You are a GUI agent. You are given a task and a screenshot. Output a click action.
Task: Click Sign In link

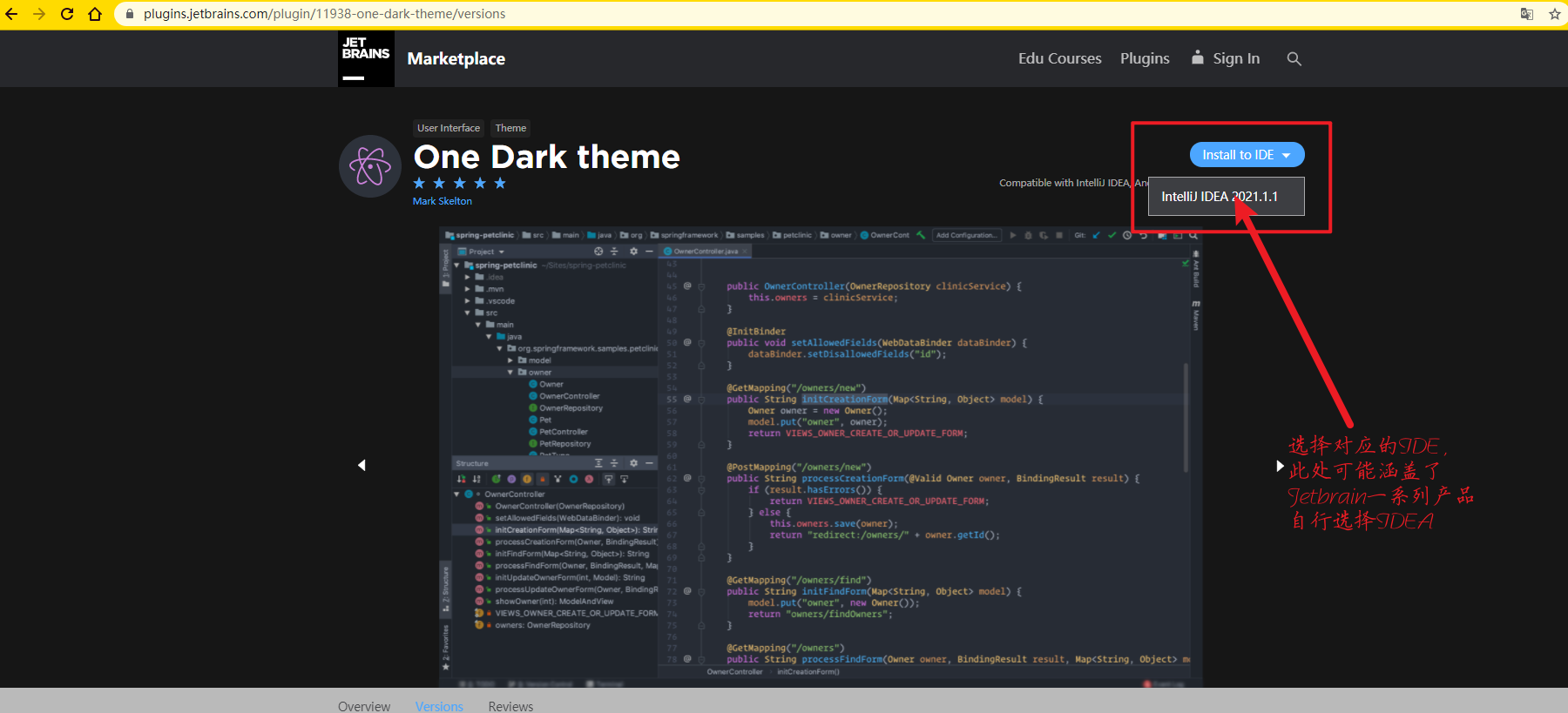coord(1226,58)
